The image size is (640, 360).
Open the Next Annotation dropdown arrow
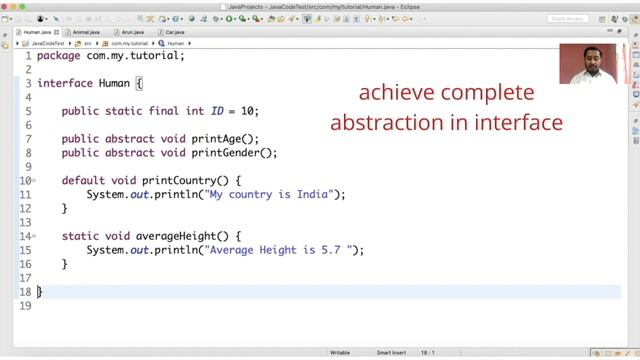tap(374, 19)
